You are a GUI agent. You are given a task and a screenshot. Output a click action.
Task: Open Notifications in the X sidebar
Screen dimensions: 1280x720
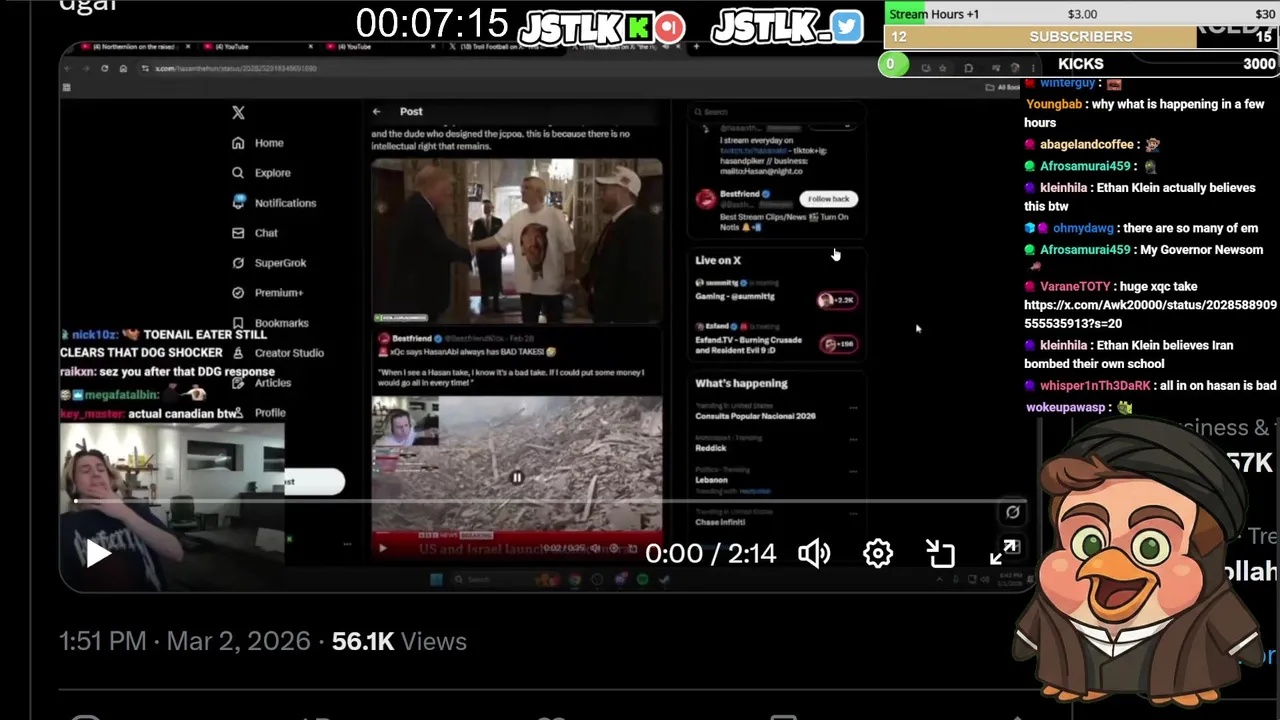(x=274, y=203)
